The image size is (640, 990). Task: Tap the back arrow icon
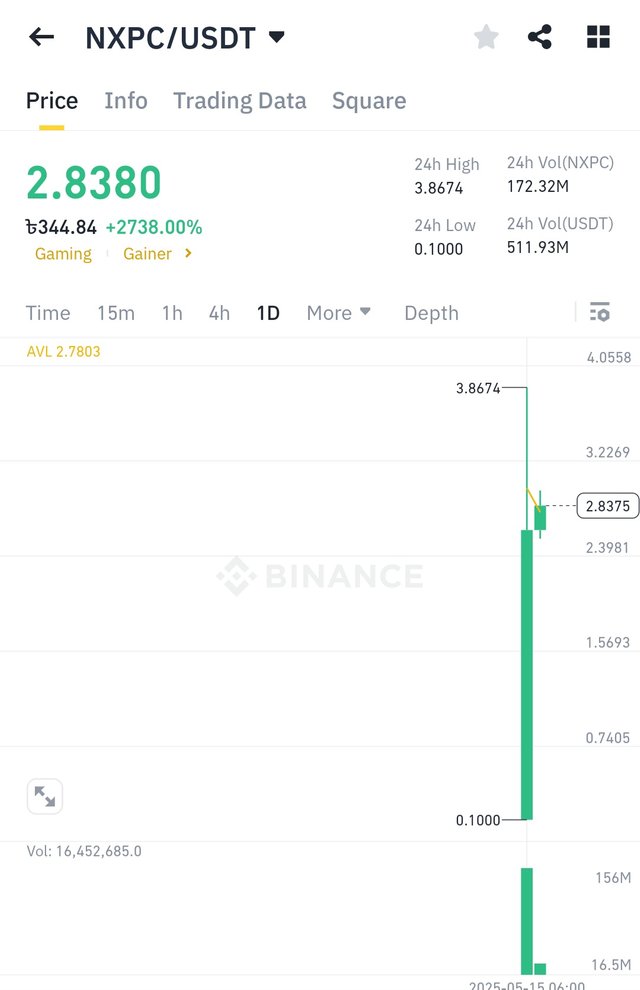pos(41,38)
